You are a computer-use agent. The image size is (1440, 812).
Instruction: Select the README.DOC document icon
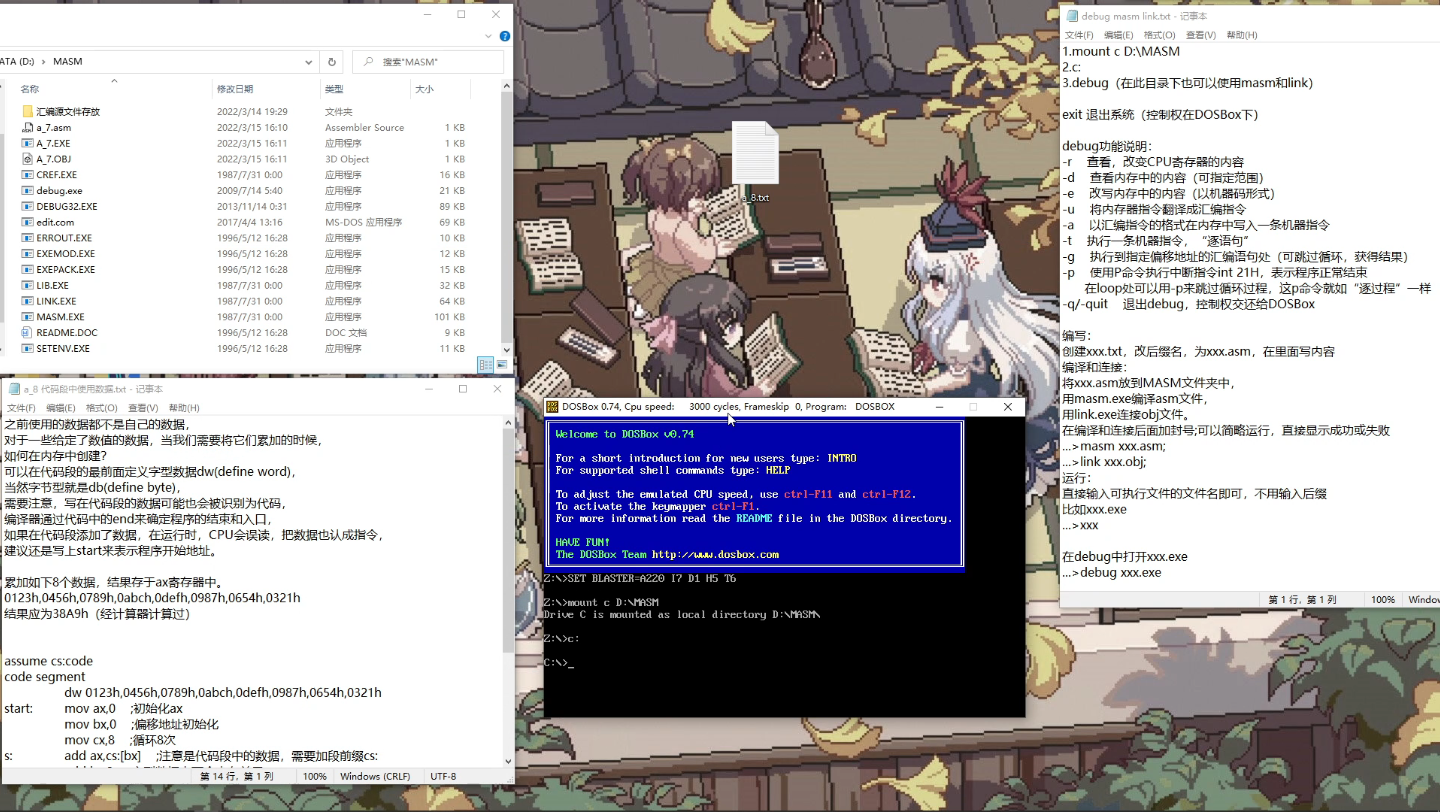click(28, 332)
